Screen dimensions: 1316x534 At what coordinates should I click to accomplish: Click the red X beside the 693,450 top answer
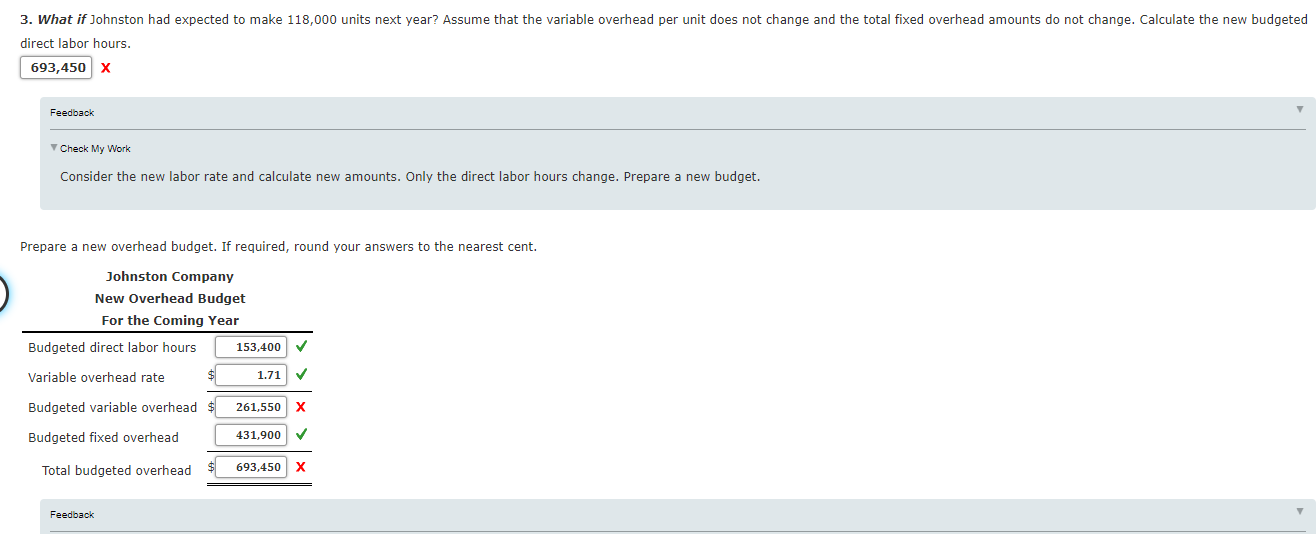(105, 67)
